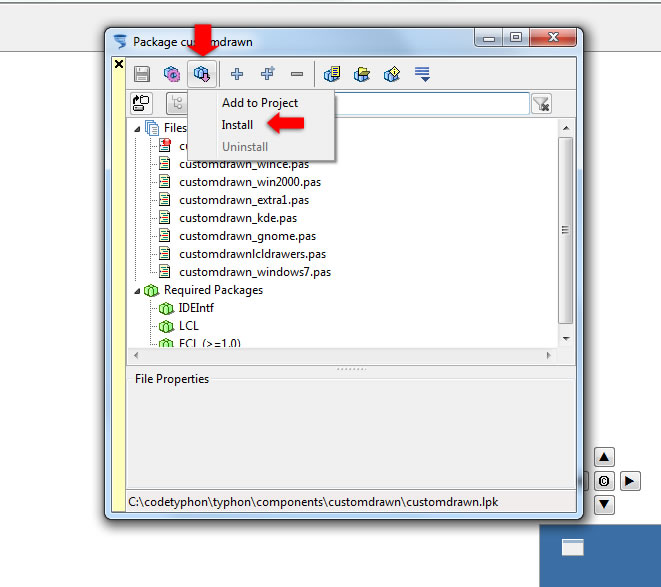Click the Remove item minus icon
The image size is (661, 587).
click(x=297, y=74)
